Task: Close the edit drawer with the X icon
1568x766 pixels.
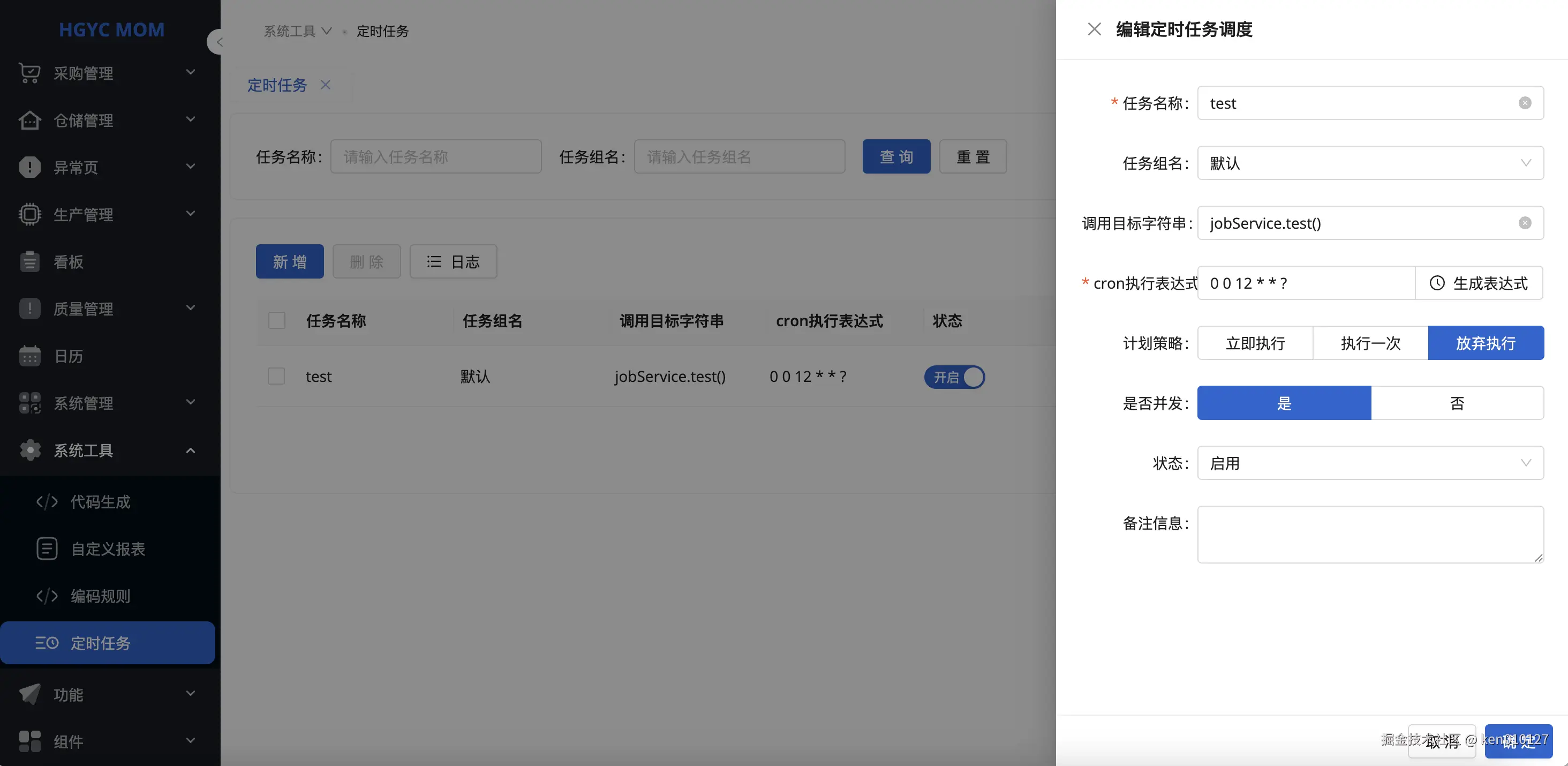Action: point(1094,29)
